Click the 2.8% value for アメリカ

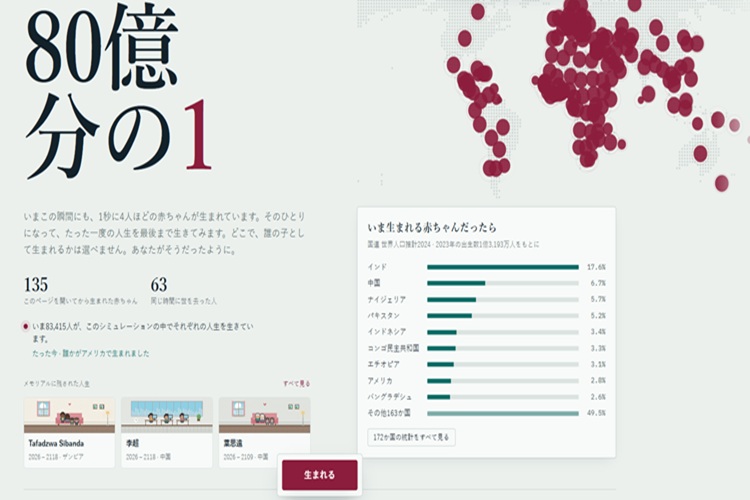click(598, 381)
